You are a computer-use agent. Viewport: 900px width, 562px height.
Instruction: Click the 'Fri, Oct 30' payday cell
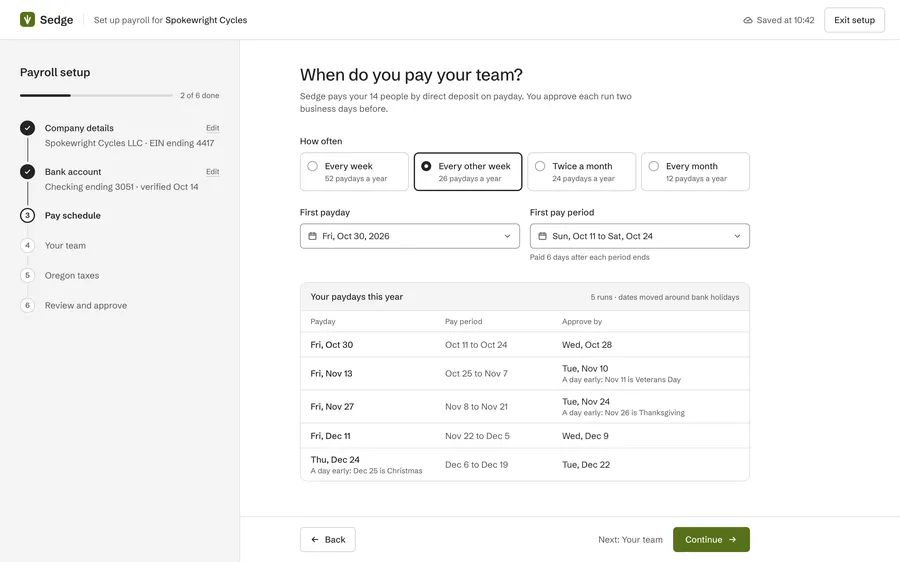(x=332, y=344)
